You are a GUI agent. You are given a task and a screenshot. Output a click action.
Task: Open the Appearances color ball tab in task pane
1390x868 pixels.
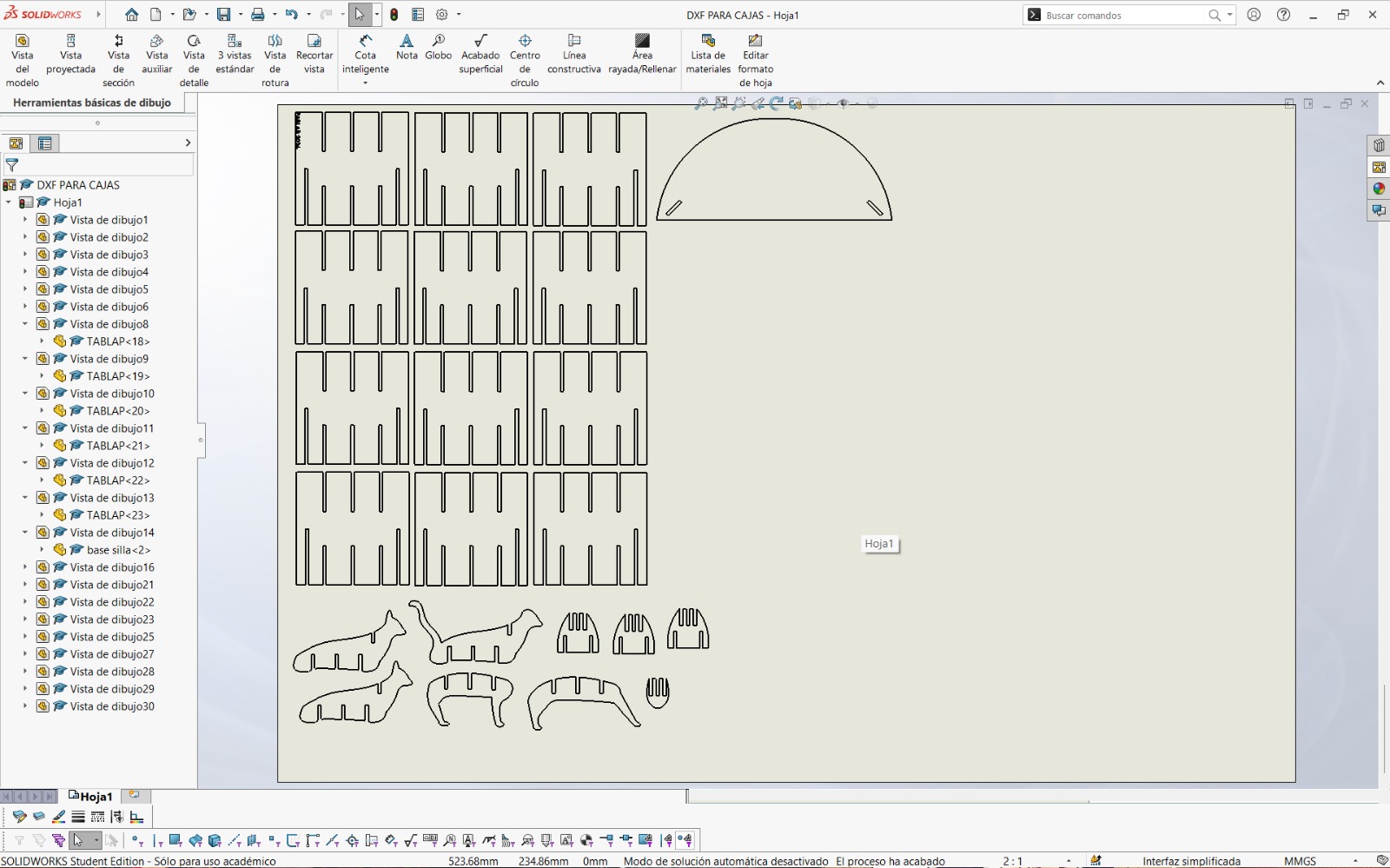pos(1379,189)
